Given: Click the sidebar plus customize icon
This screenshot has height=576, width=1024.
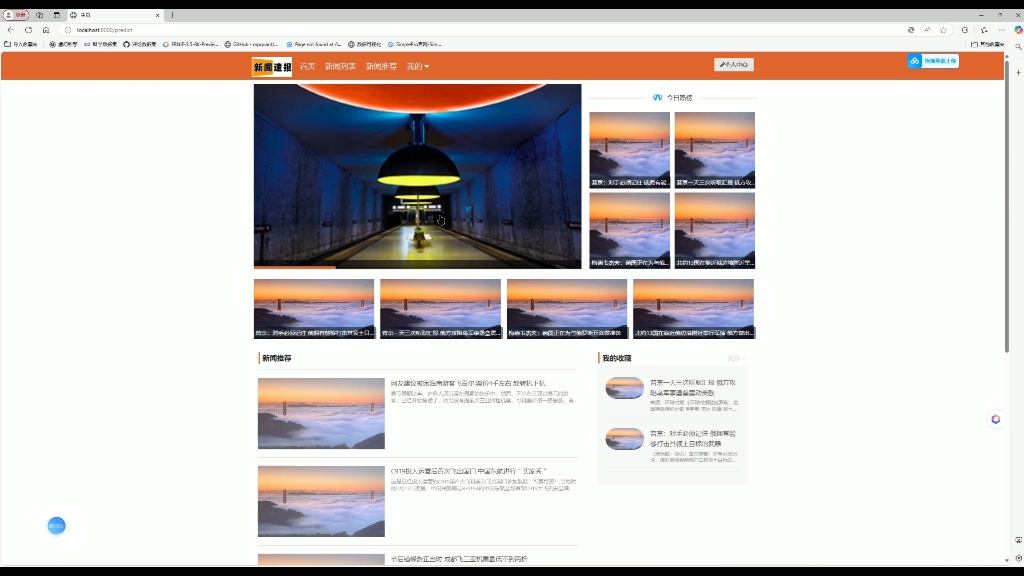Looking at the screenshot, I should pos(1018,72).
